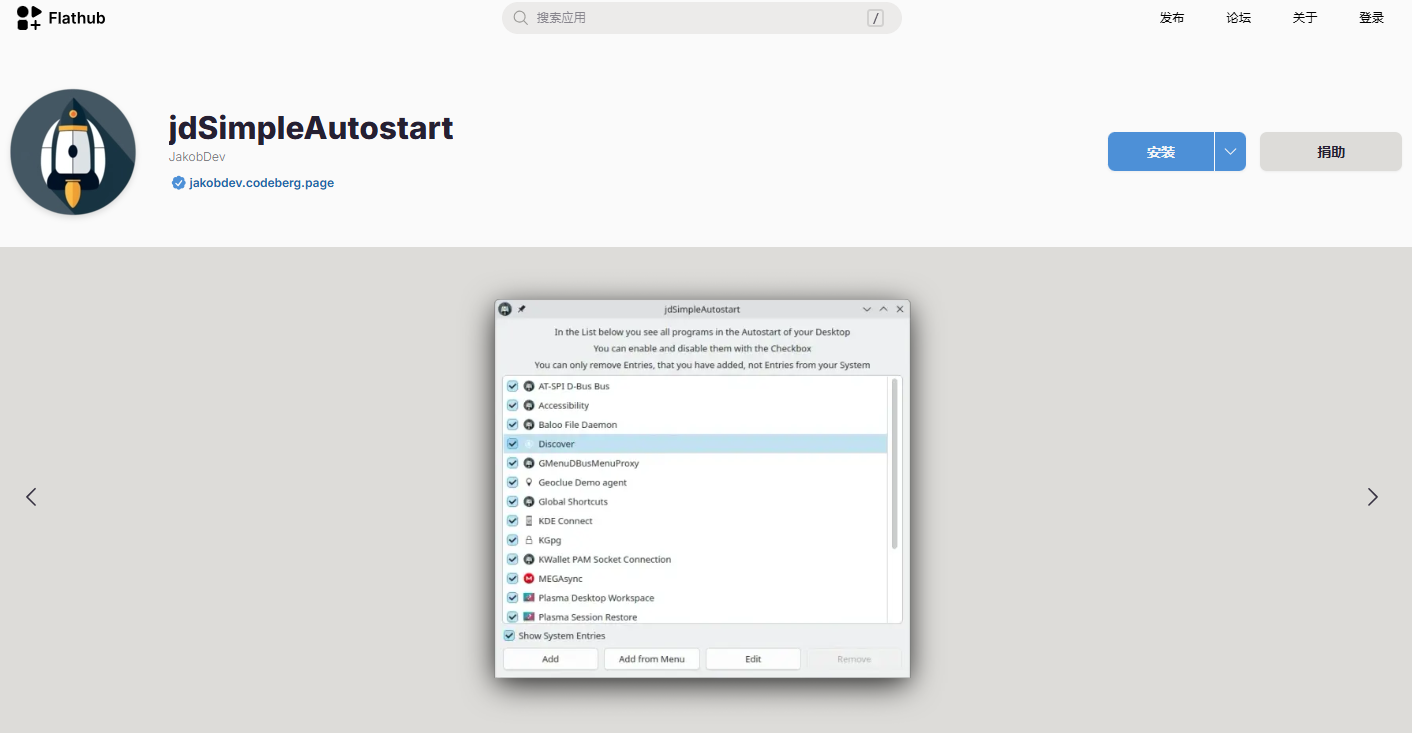The height and width of the screenshot is (733, 1412).
Task: Click the Plasma Session Restore icon
Action: point(529,617)
